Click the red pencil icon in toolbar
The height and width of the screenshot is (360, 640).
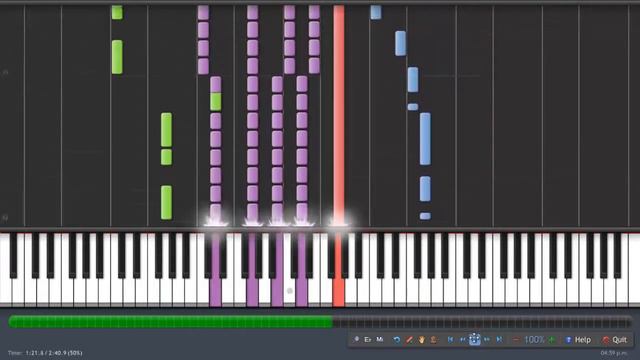pos(409,340)
